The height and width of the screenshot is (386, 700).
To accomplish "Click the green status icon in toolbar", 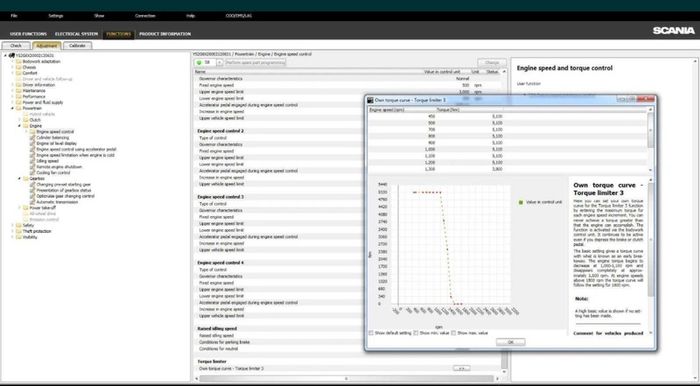I will tap(200, 63).
